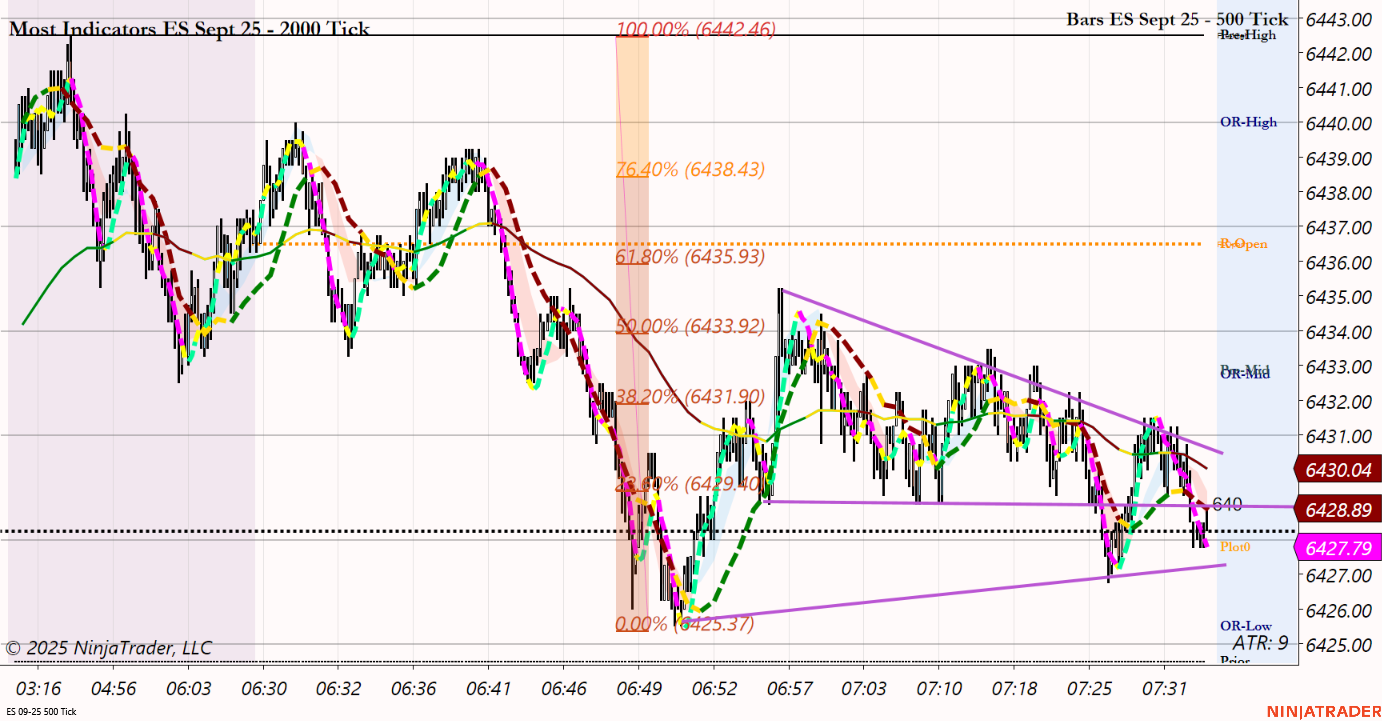The image size is (1382, 721).
Task: Click 6436.00 on the price axis
Action: tap(1339, 262)
